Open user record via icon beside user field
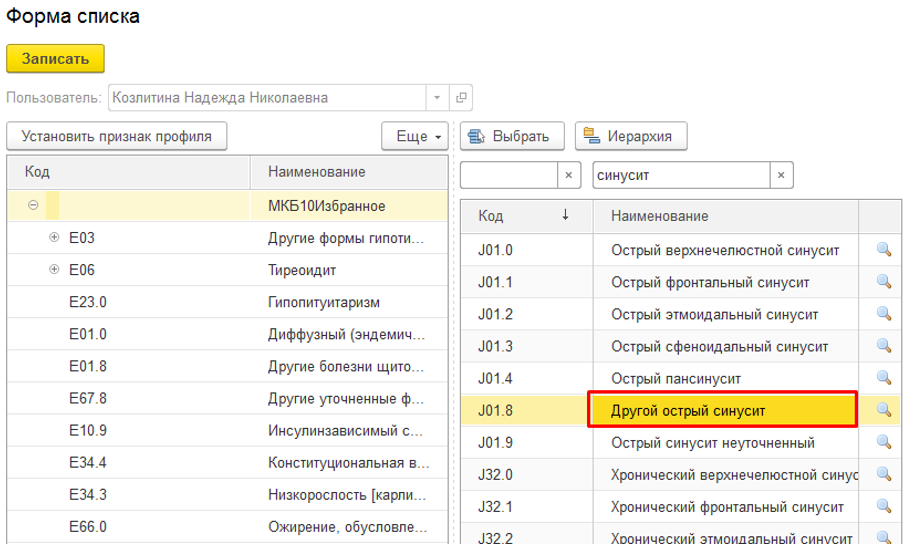Screen dimensions: 913x554 (461, 98)
